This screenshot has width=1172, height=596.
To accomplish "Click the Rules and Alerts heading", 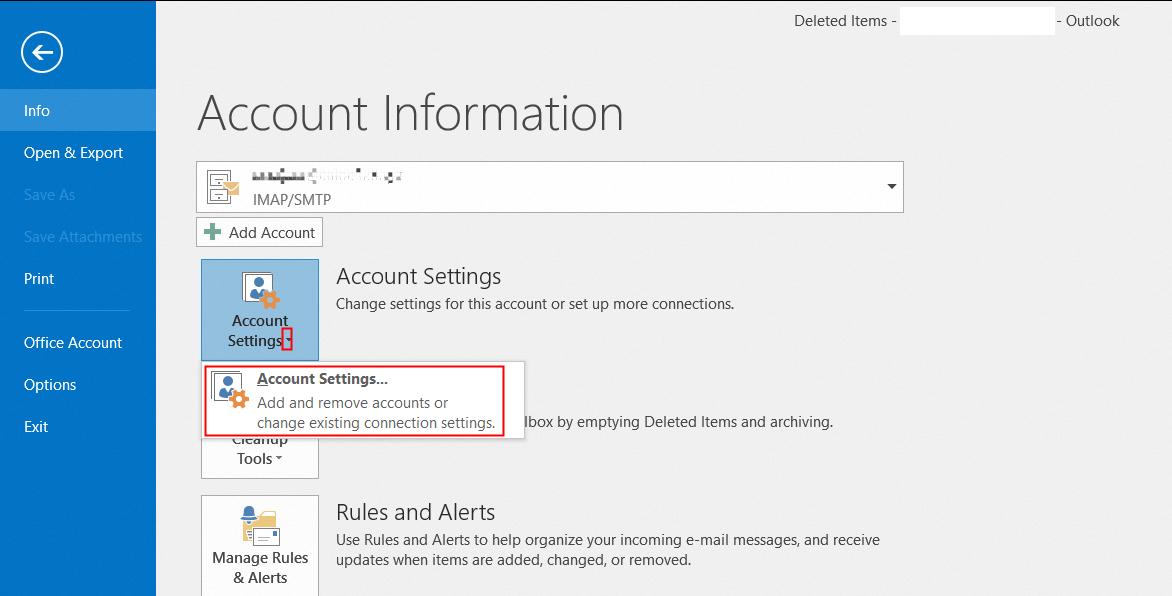I will pyautogui.click(x=416, y=512).
